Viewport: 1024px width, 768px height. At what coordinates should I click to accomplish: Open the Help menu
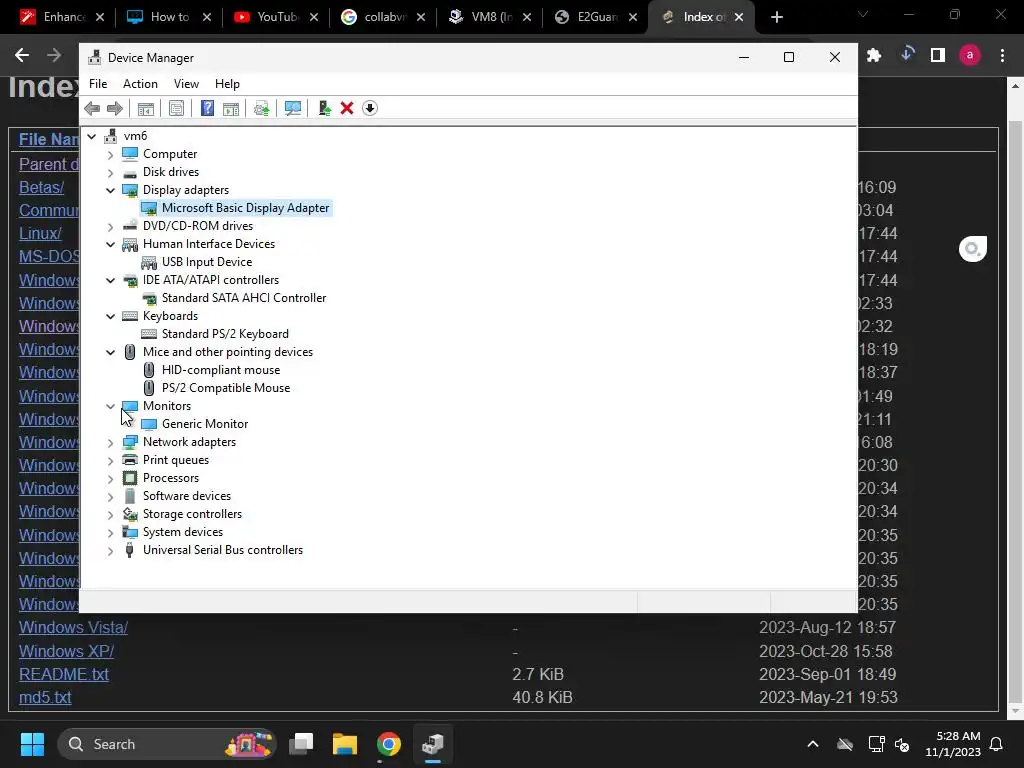click(227, 84)
